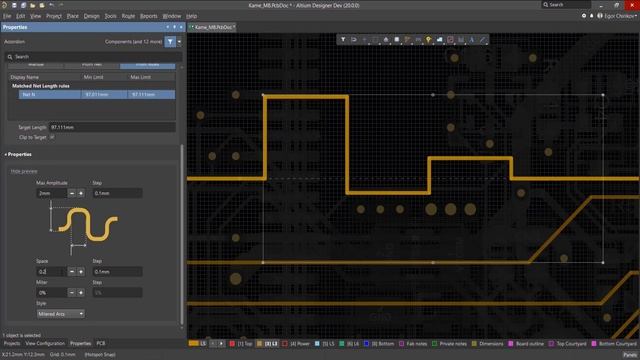This screenshot has height=360, width=640.
Task: Click the select rectangle icon in Active Bar
Action: pos(375,40)
